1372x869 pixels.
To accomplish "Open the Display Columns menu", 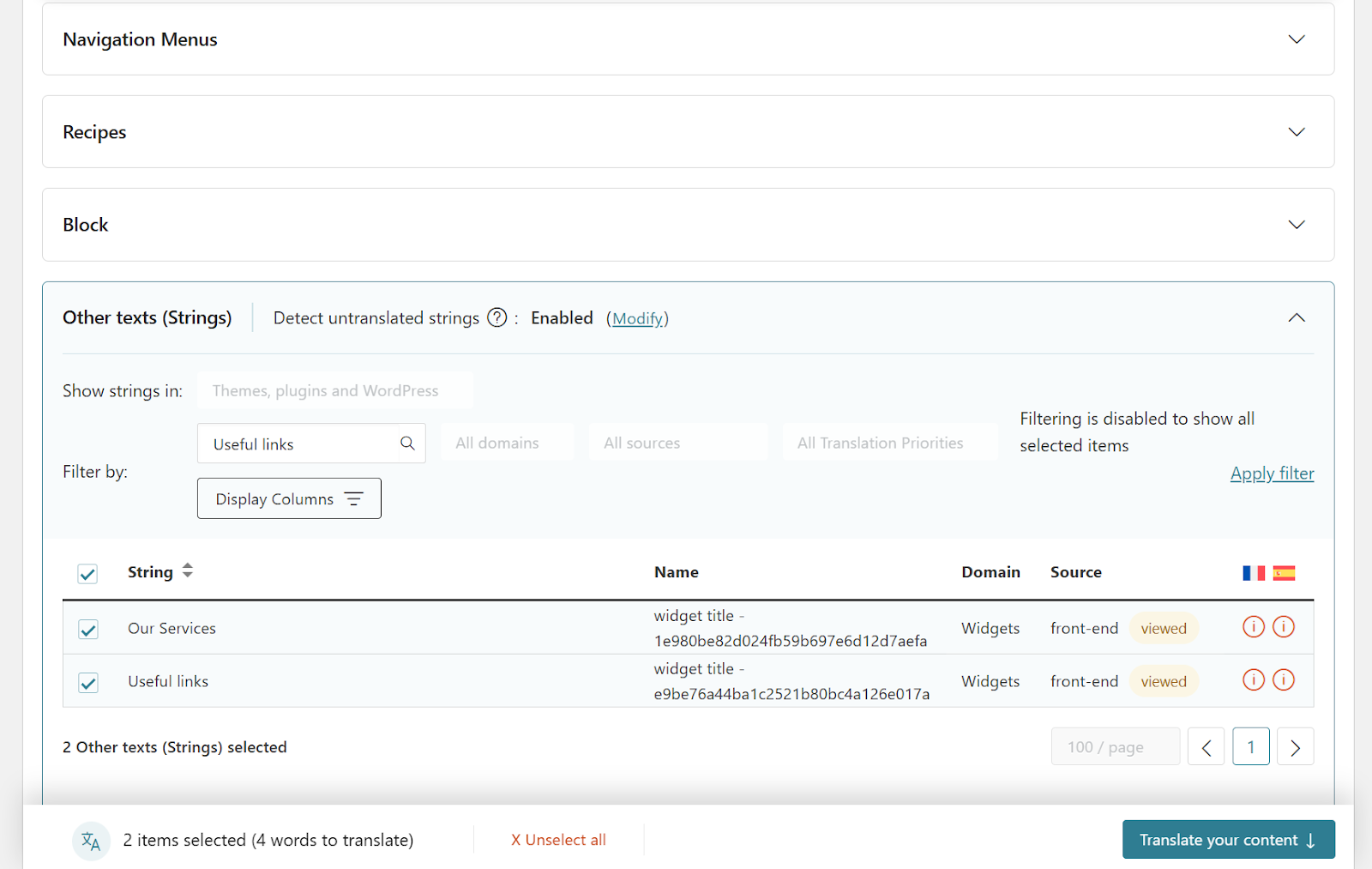I will pyautogui.click(x=289, y=499).
